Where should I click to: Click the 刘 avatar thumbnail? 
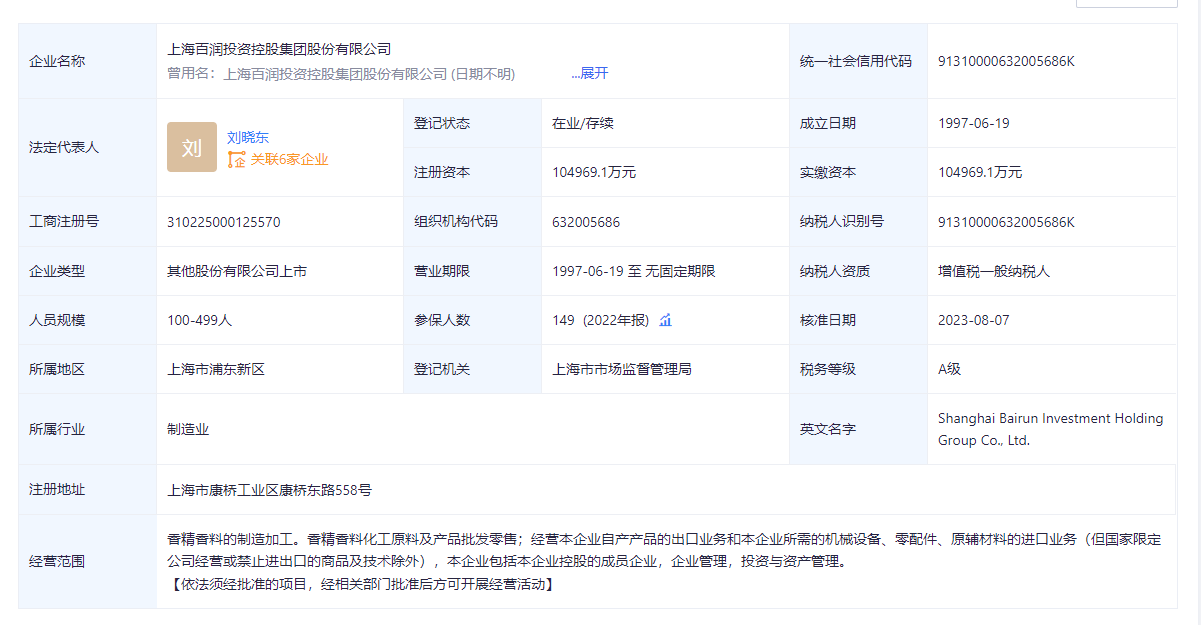[x=192, y=147]
